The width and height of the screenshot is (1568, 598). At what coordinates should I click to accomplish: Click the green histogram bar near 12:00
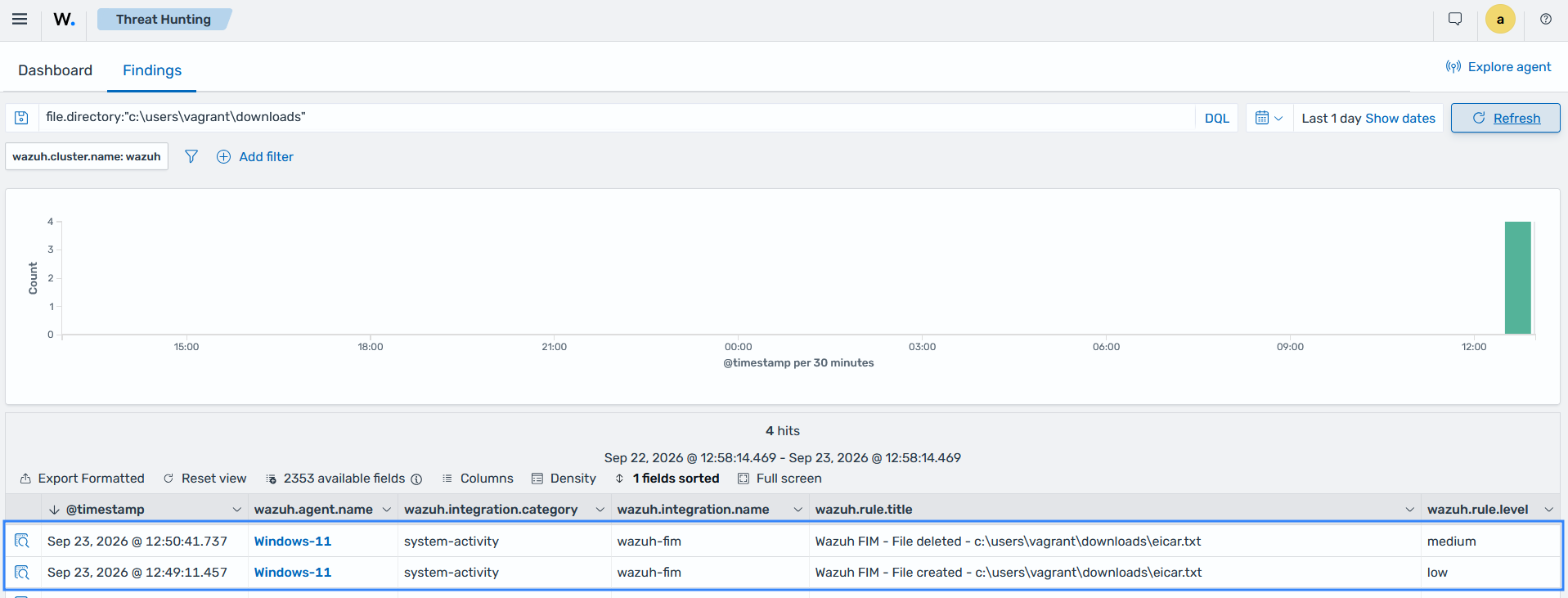click(x=1518, y=277)
